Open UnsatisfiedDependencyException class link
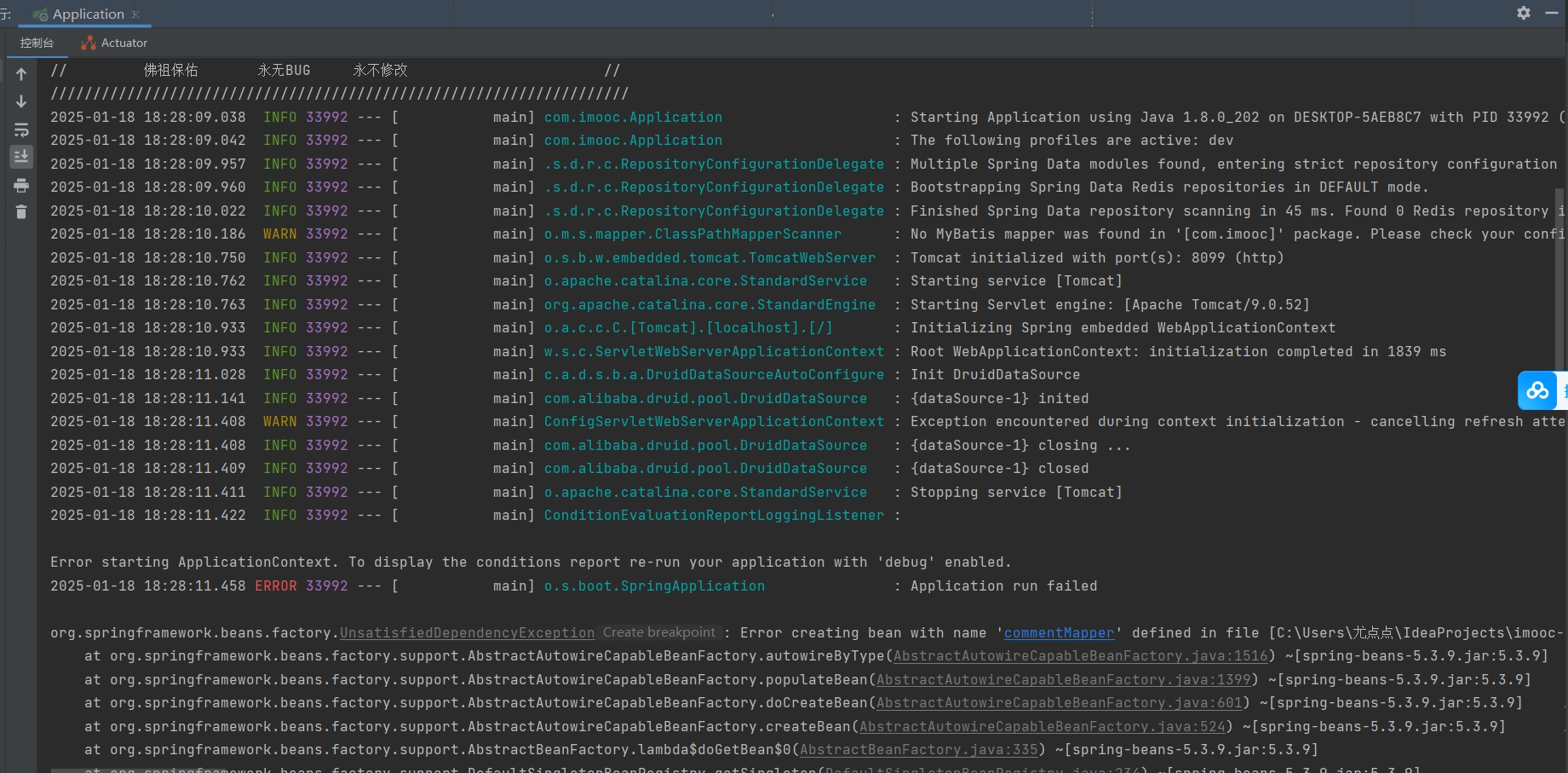This screenshot has height=773, width=1568. (467, 633)
